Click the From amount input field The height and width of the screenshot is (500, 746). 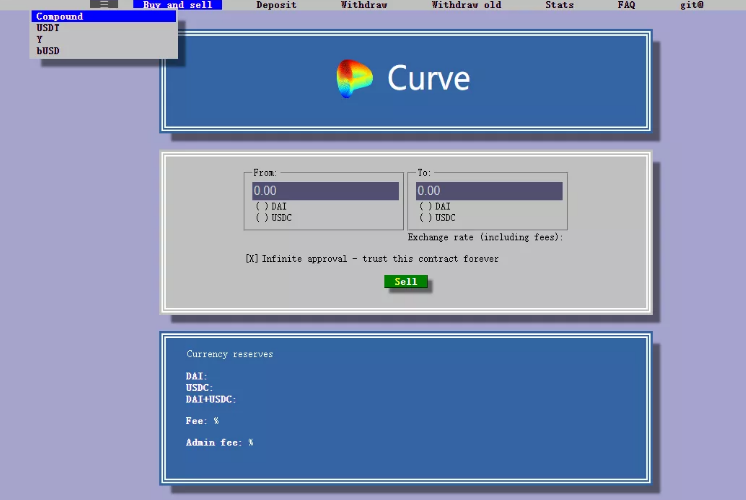tap(325, 191)
